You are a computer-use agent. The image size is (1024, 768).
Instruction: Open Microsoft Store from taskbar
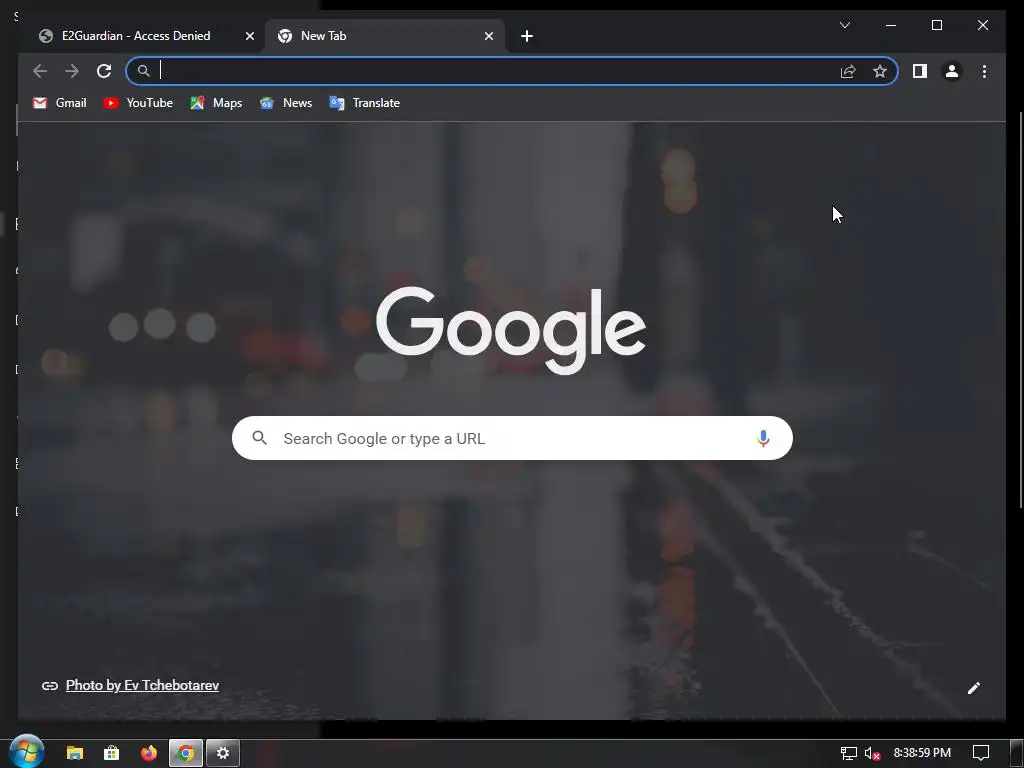[112, 753]
